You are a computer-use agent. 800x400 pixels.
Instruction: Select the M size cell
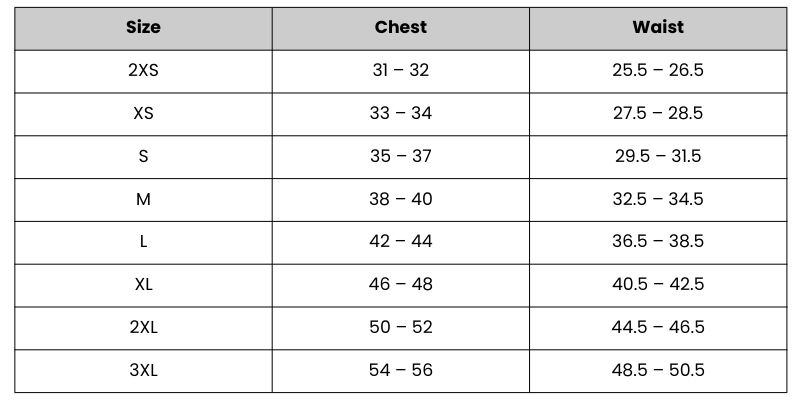click(143, 200)
